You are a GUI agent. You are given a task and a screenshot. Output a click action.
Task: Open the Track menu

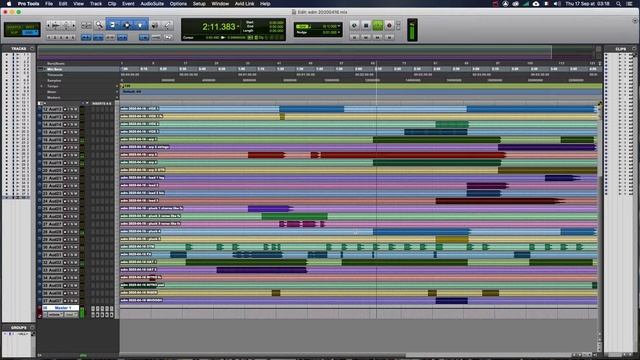pos(96,4)
